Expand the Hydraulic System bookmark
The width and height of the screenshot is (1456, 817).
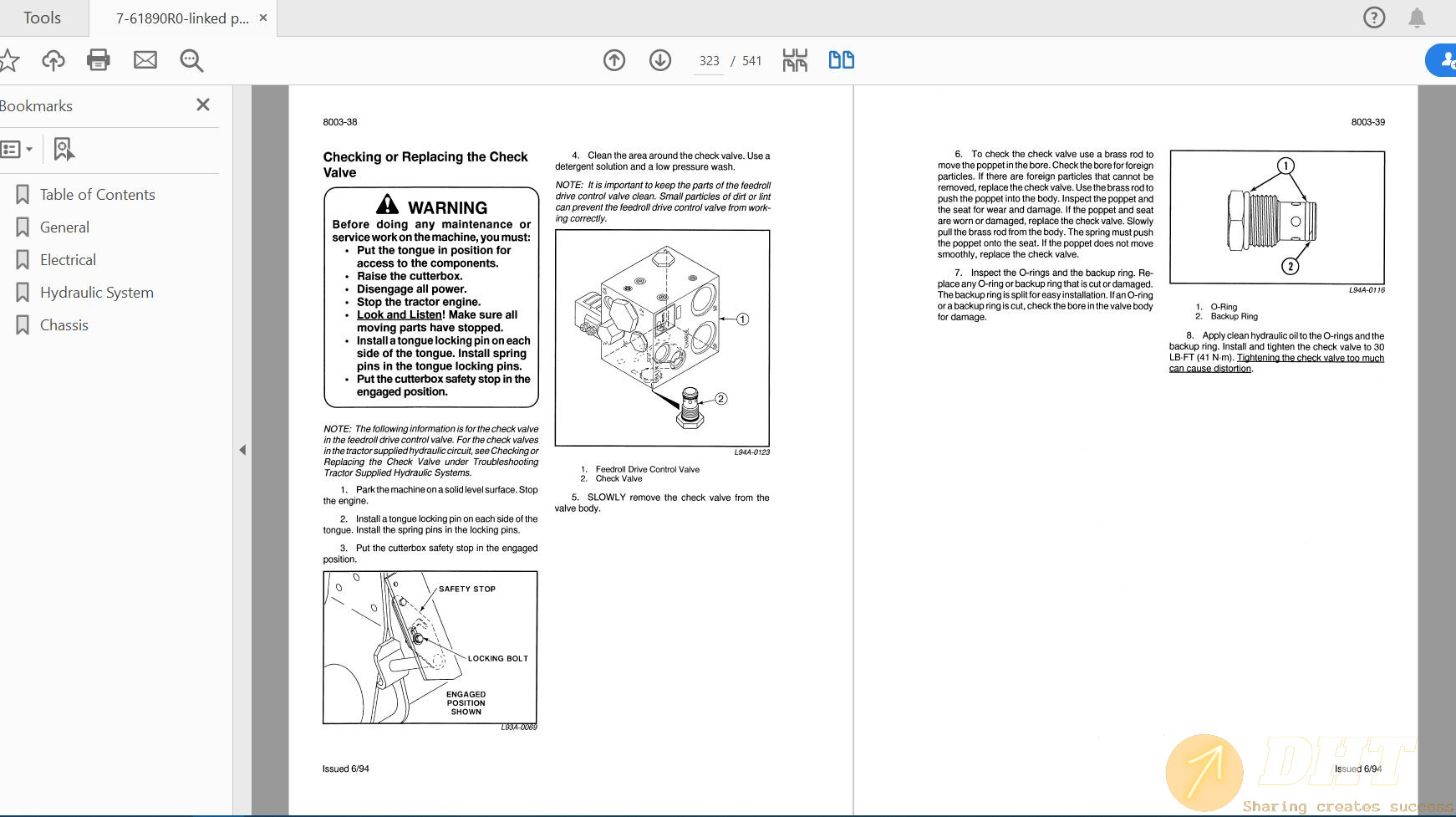point(96,292)
